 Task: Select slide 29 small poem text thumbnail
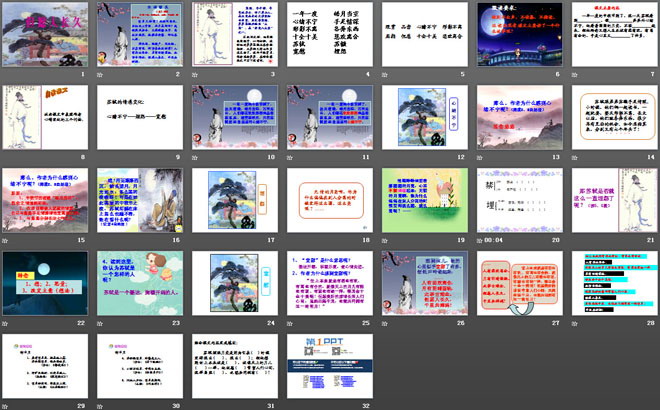click(x=45, y=366)
